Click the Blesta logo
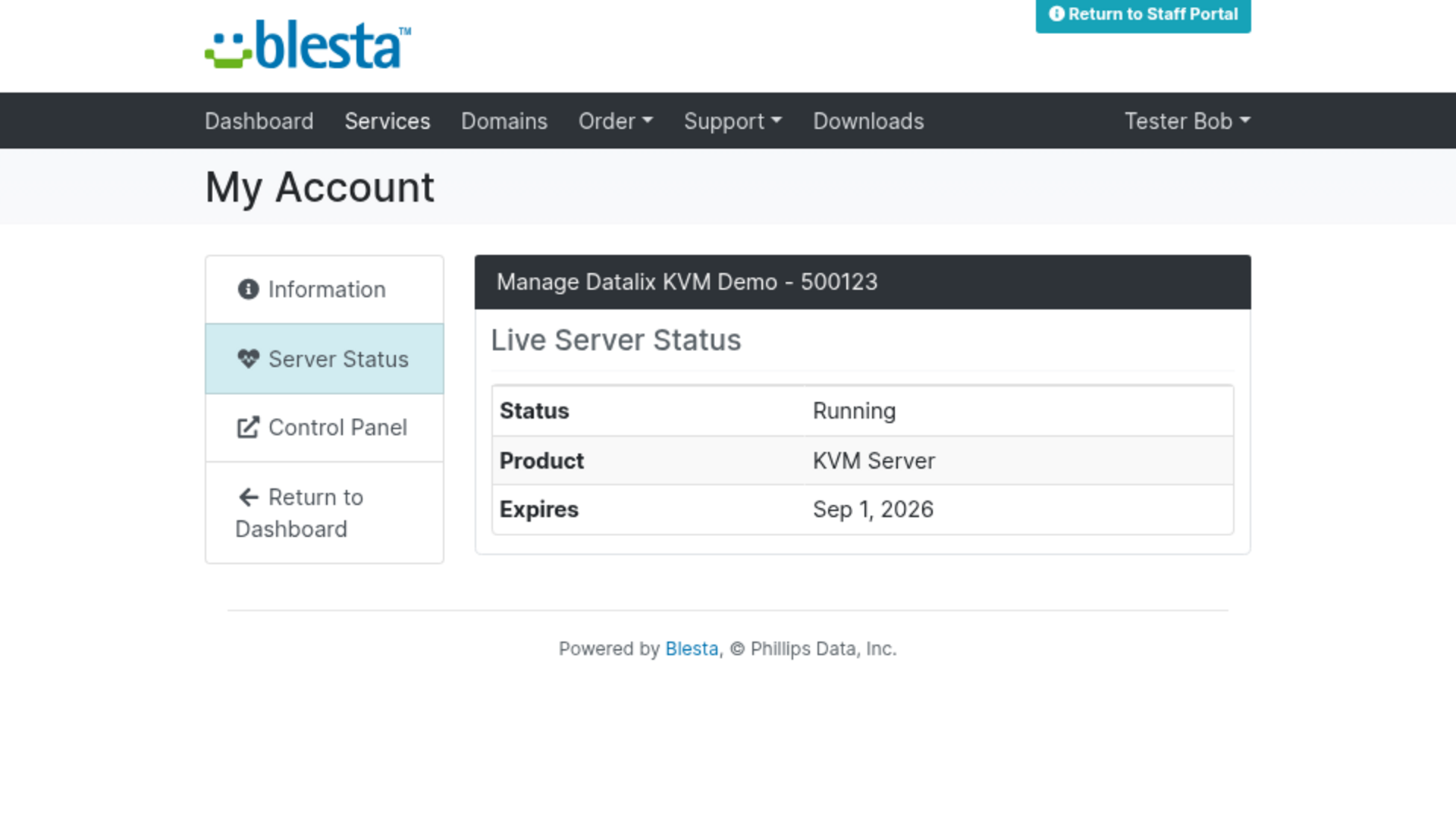Screen dimensions: 1456x819 click(x=308, y=45)
